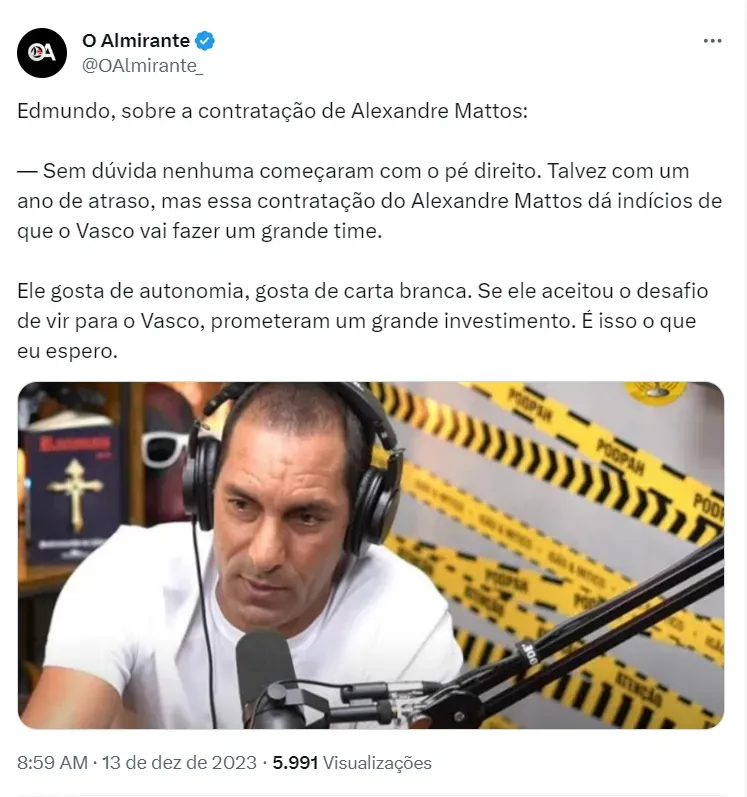
Task: Click the paragraph starting 'Sem dúvida nenhuma'
Action: tap(369, 201)
